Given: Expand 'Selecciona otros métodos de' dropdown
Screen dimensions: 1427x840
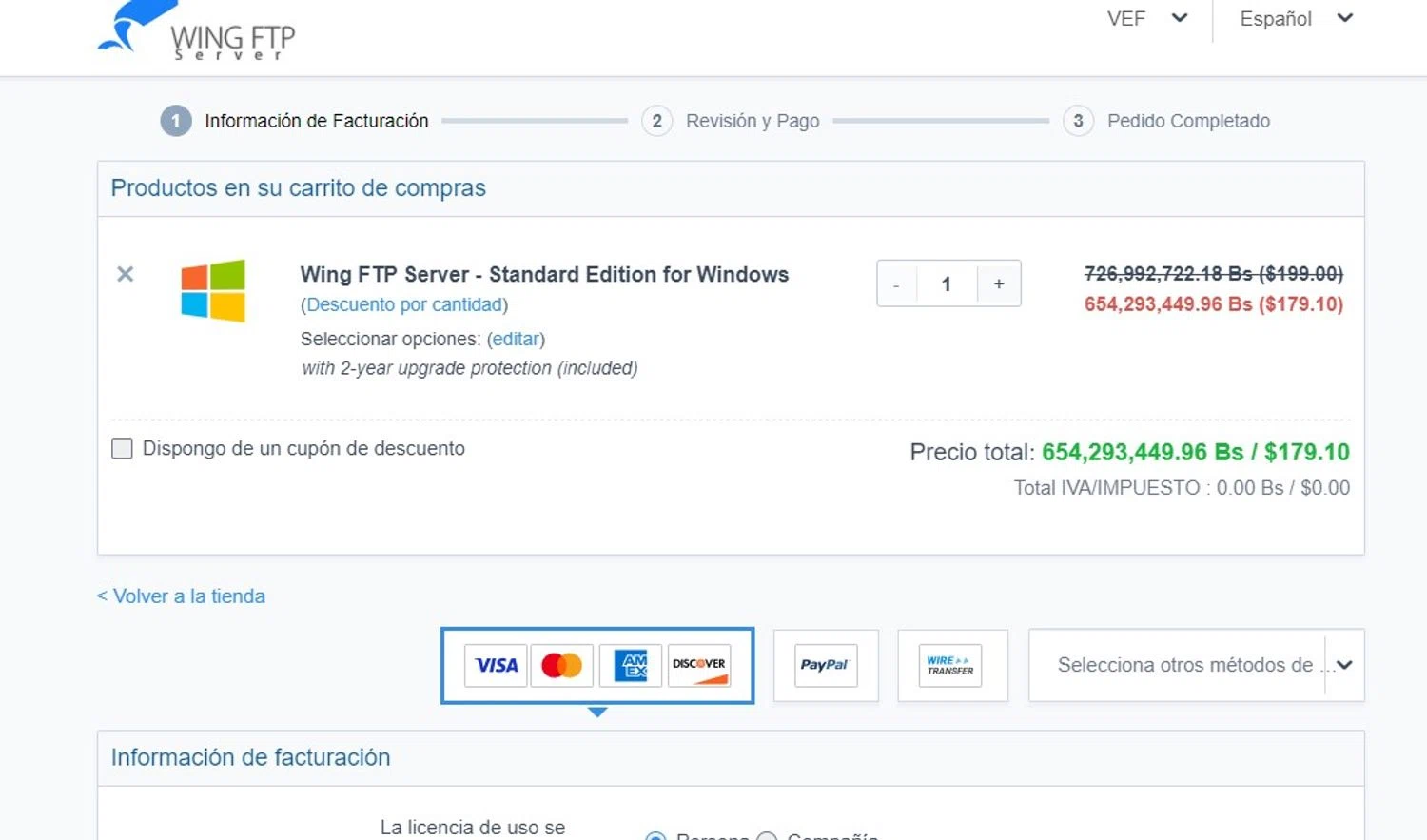Looking at the screenshot, I should [x=1196, y=665].
